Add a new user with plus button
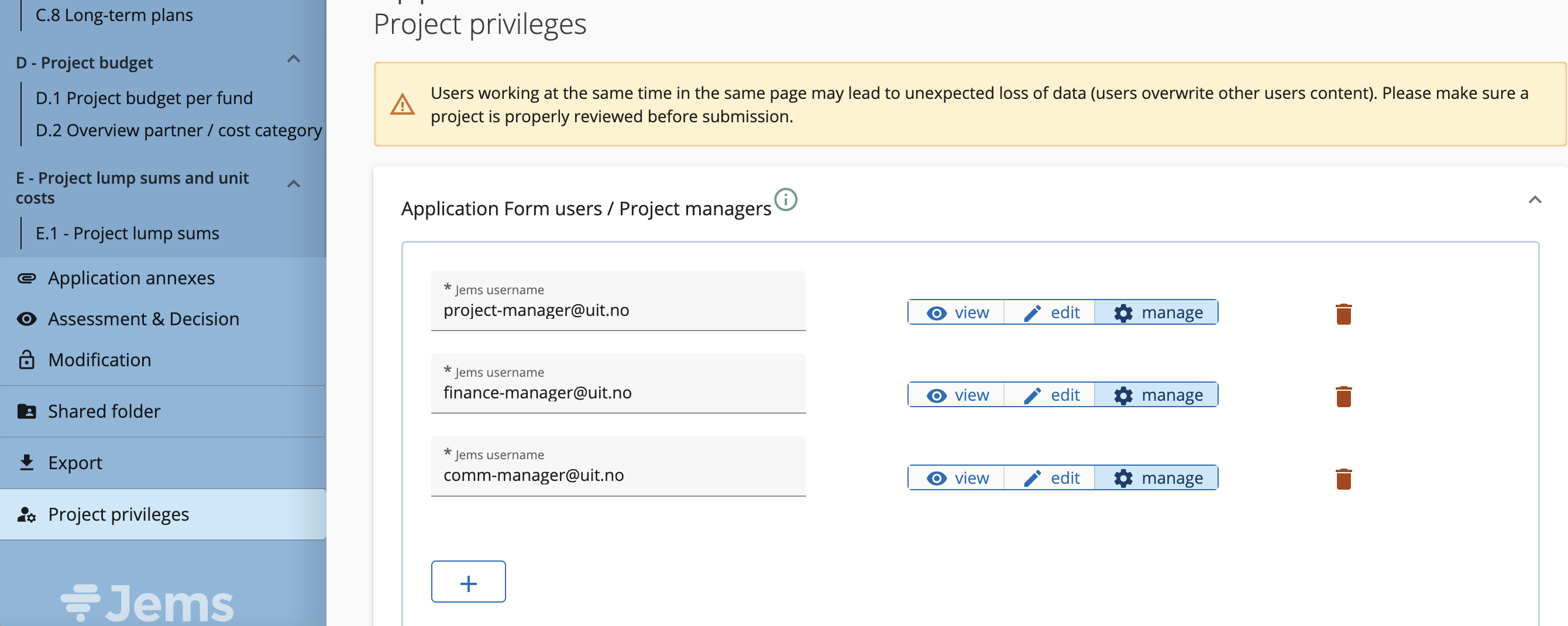The width and height of the screenshot is (1568, 626). point(468,582)
